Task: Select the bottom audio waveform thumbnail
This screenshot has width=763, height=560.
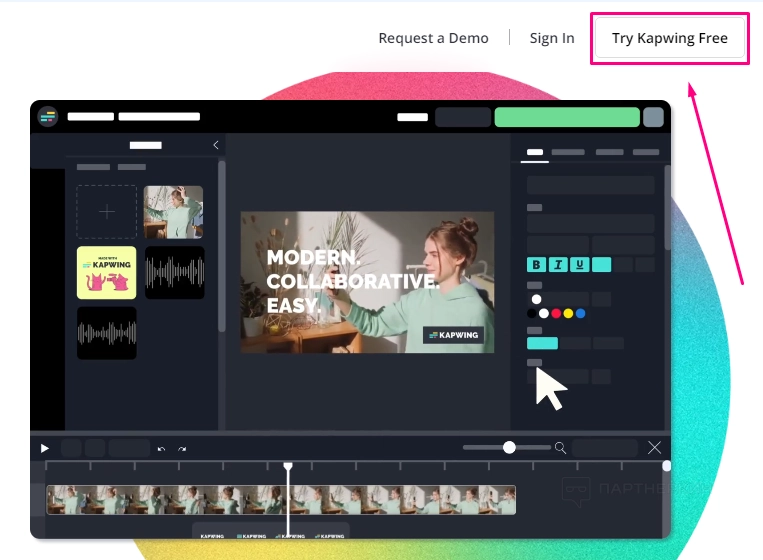Action: (x=107, y=333)
